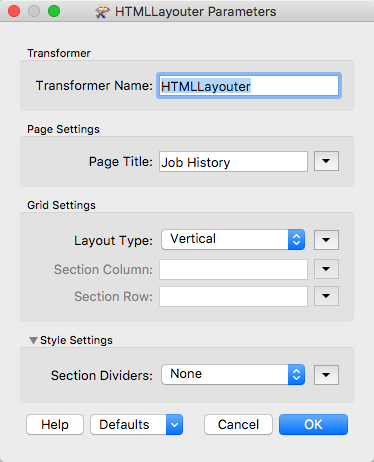This screenshot has width=374, height=462.
Task: Click the FME icon in title bar
Action: tap(102, 12)
